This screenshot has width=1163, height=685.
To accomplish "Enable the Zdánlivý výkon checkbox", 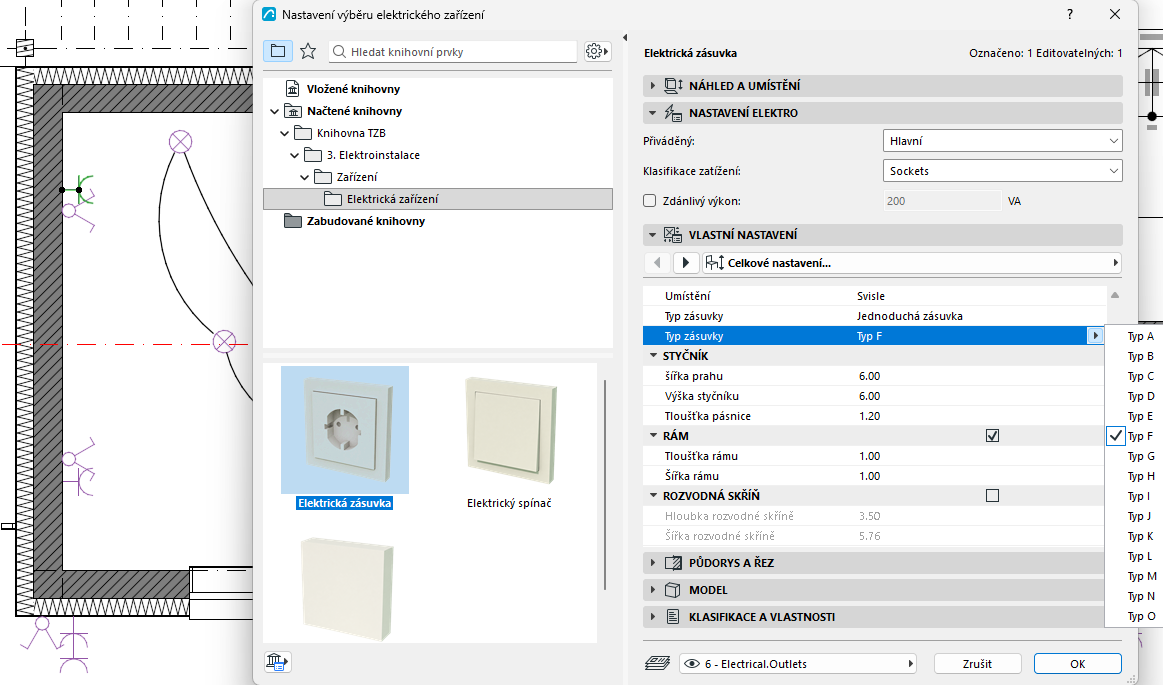I will pos(650,201).
